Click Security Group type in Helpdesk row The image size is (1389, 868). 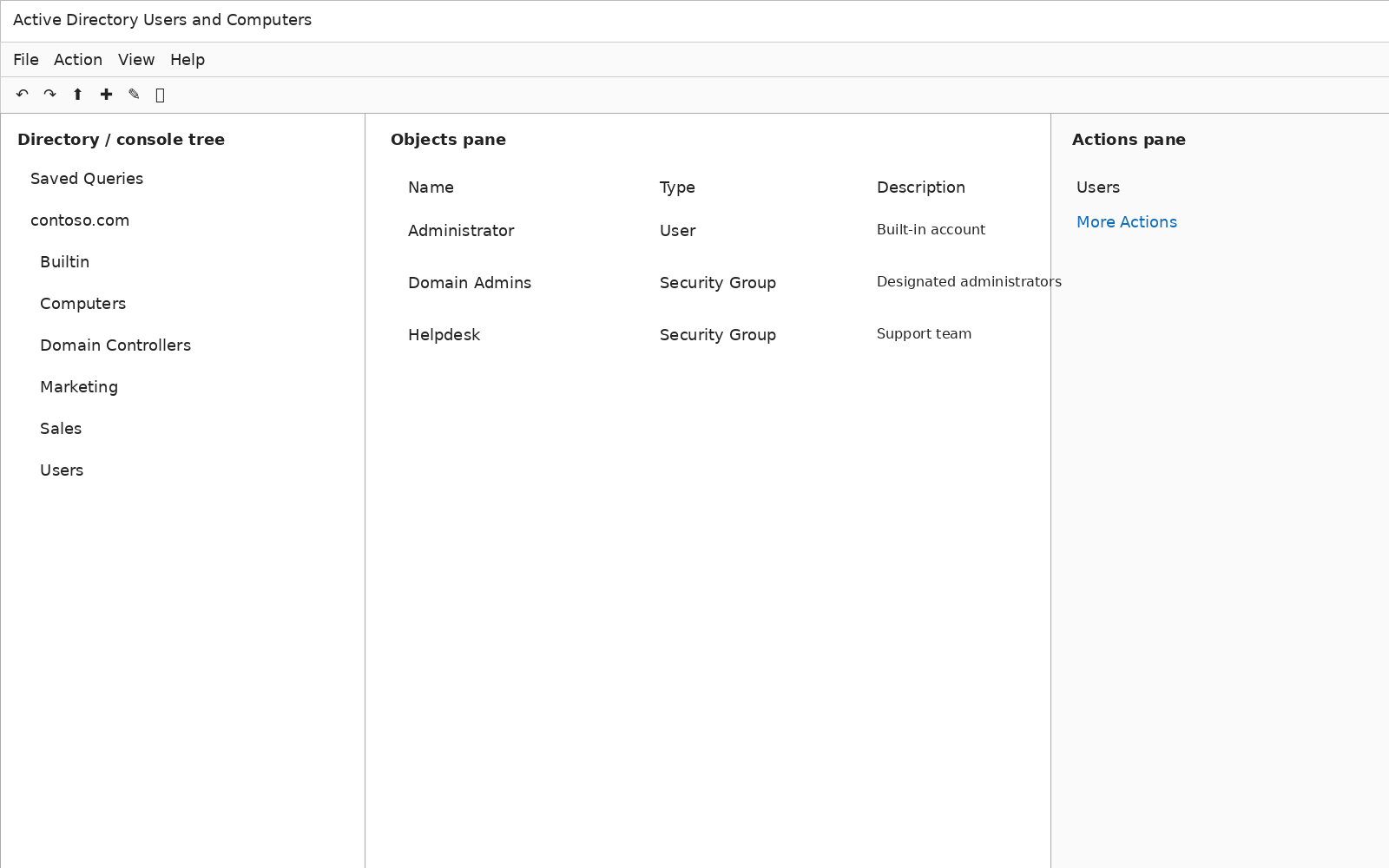pyautogui.click(x=718, y=335)
